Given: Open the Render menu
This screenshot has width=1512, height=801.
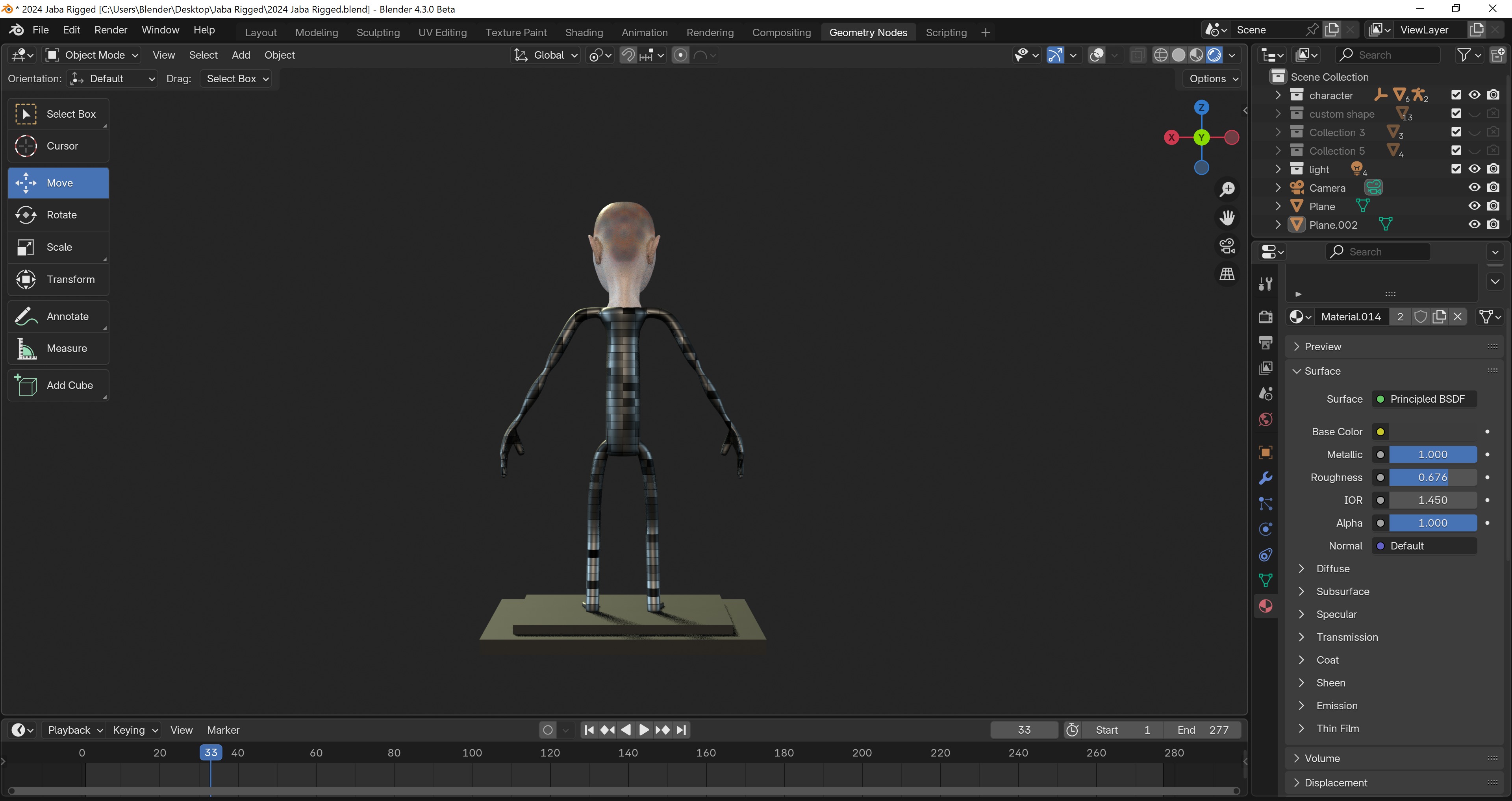Looking at the screenshot, I should pyautogui.click(x=110, y=30).
